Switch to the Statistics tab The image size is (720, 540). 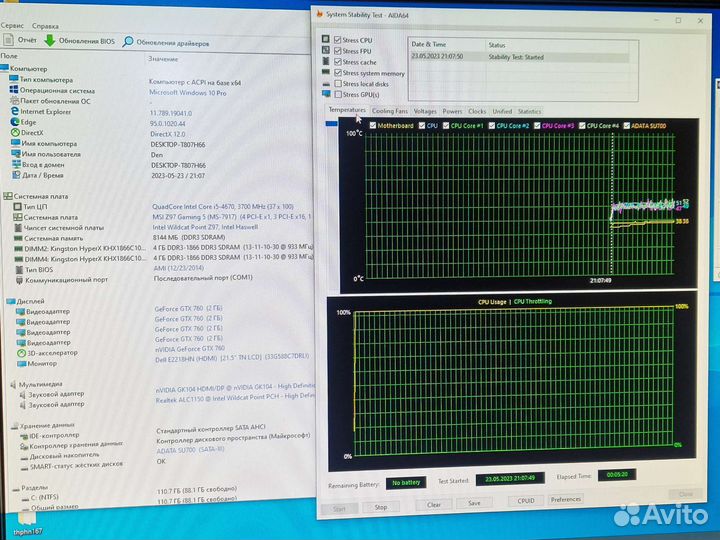coord(529,111)
